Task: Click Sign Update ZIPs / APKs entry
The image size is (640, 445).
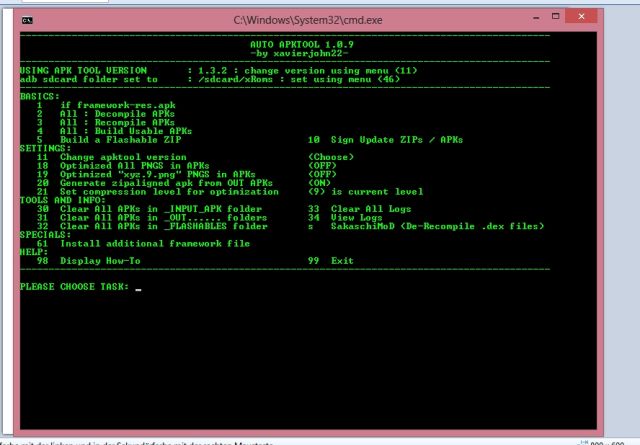Action: 392,139
